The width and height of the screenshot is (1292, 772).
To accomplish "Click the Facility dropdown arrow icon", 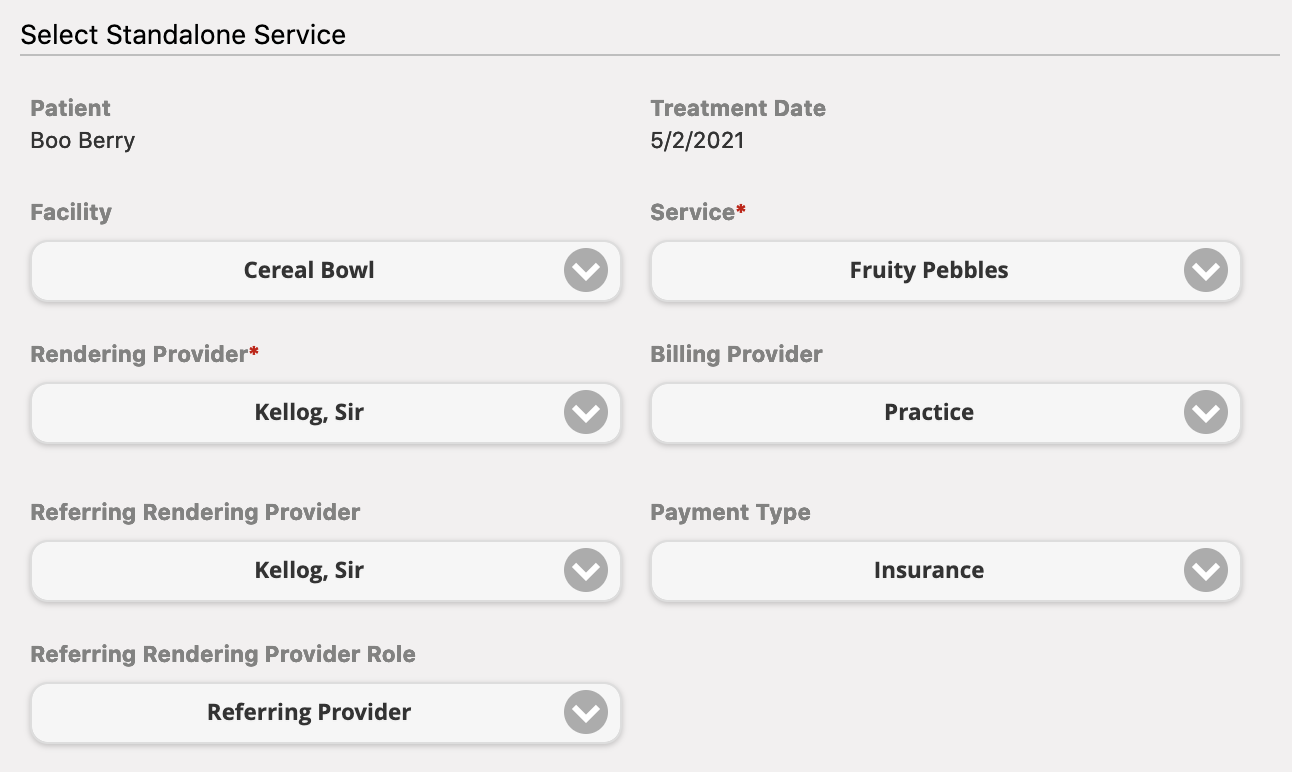I will [585, 271].
